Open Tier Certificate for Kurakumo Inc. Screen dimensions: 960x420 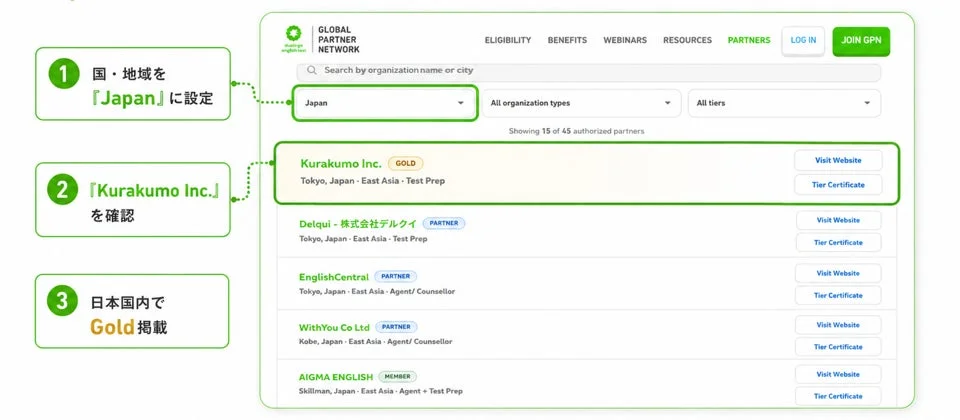tap(838, 185)
